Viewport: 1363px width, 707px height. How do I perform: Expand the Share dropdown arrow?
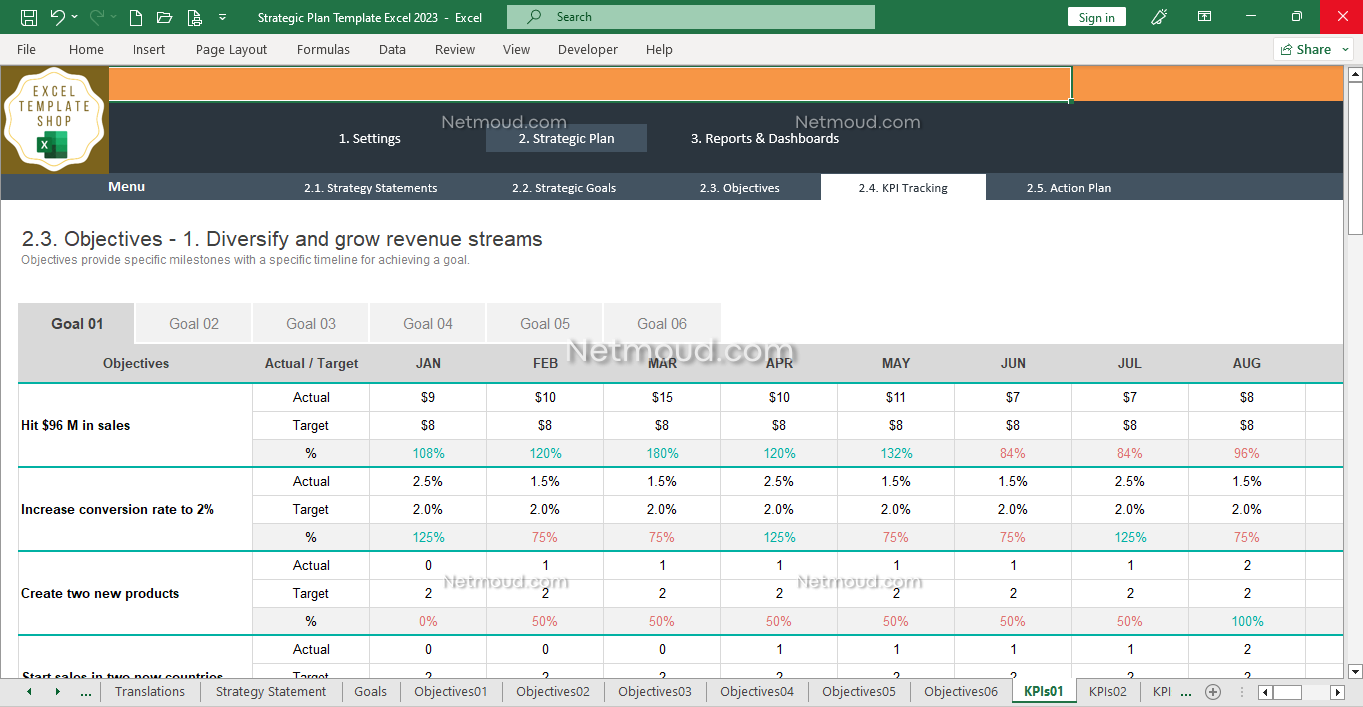[x=1345, y=50]
